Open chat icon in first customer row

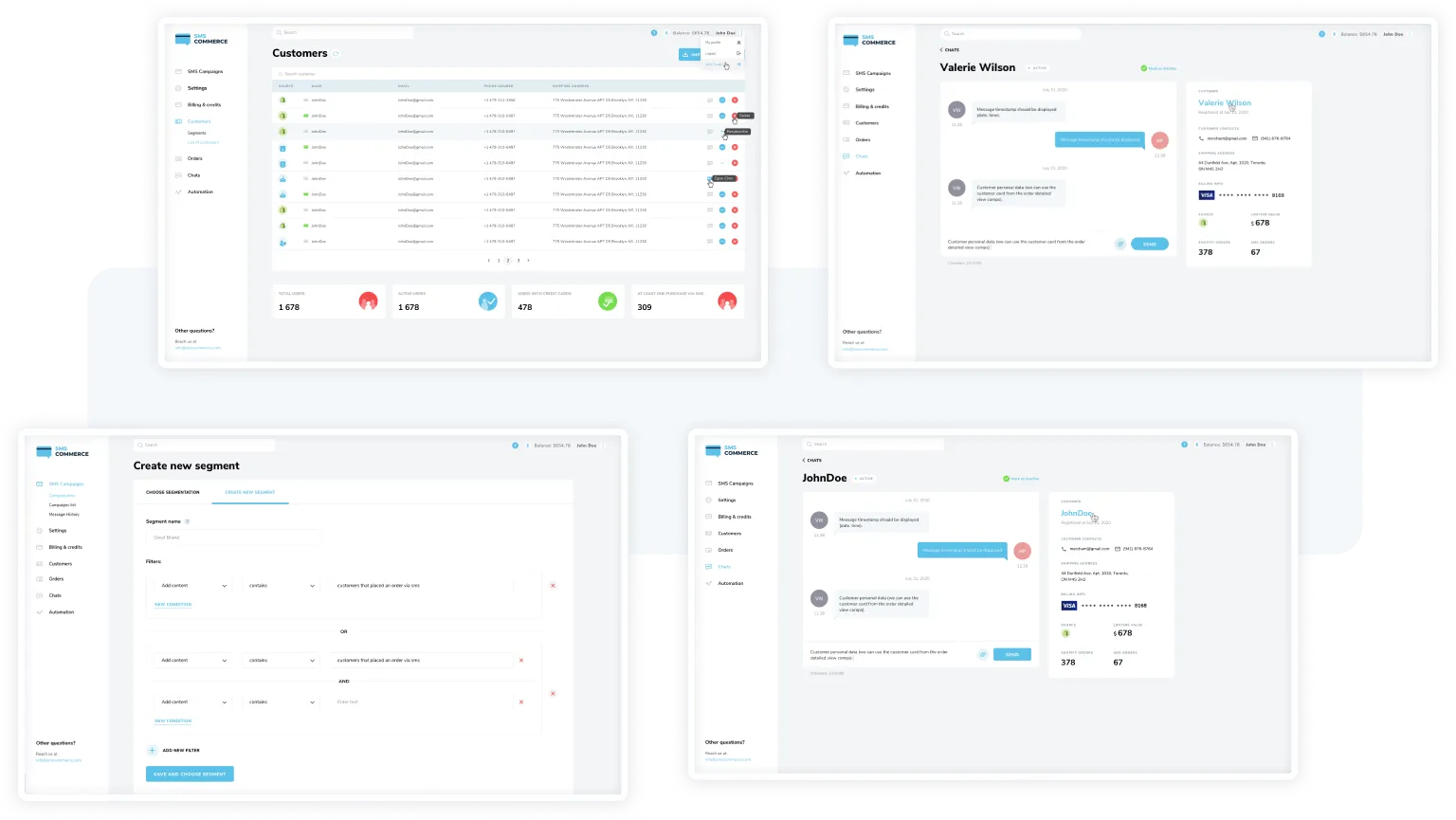[x=710, y=100]
